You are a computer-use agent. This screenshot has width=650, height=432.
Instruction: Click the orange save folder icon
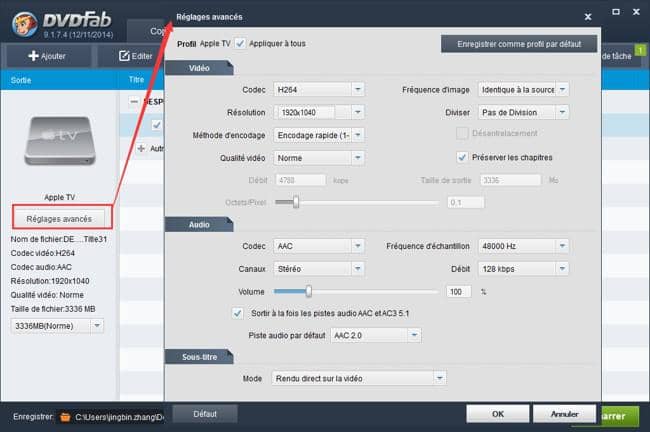65,417
